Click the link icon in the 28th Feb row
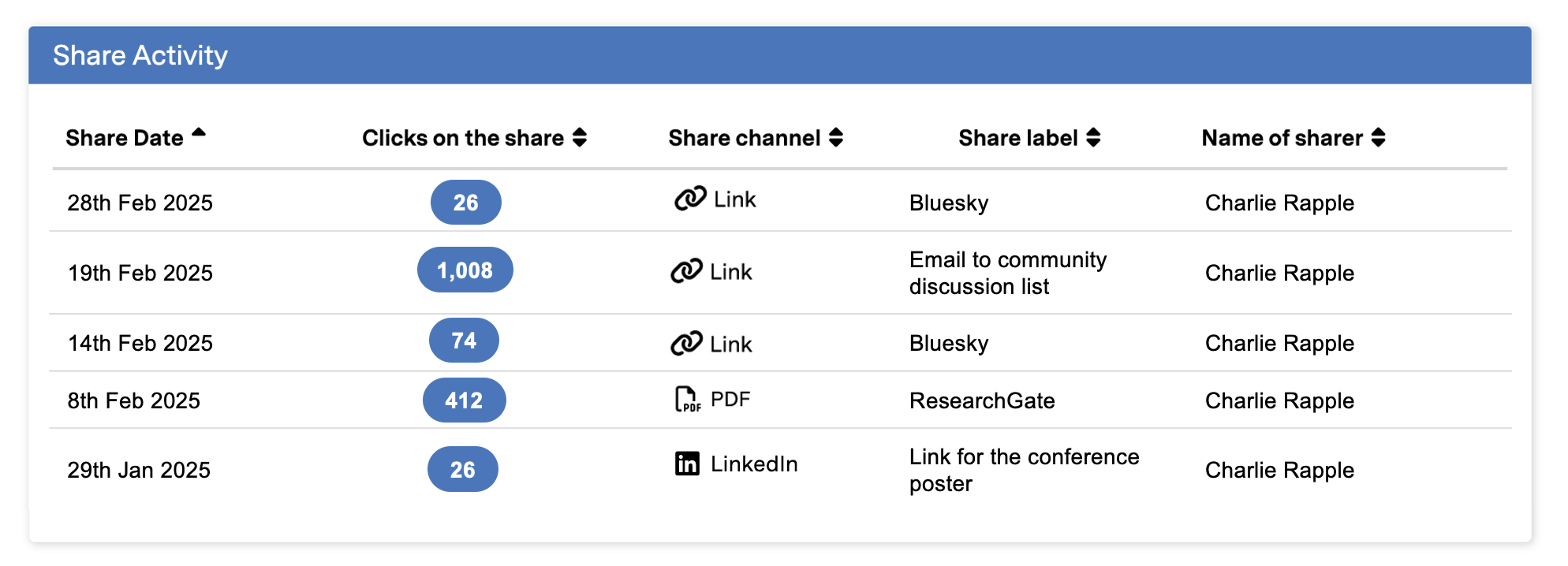Image resolution: width=1568 pixels, height=566 pixels. tap(689, 199)
